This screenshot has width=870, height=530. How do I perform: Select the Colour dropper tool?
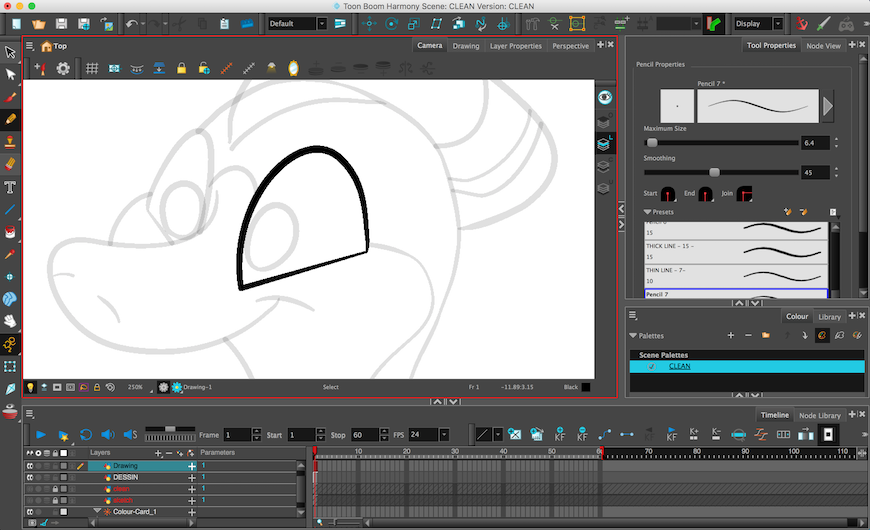10,254
